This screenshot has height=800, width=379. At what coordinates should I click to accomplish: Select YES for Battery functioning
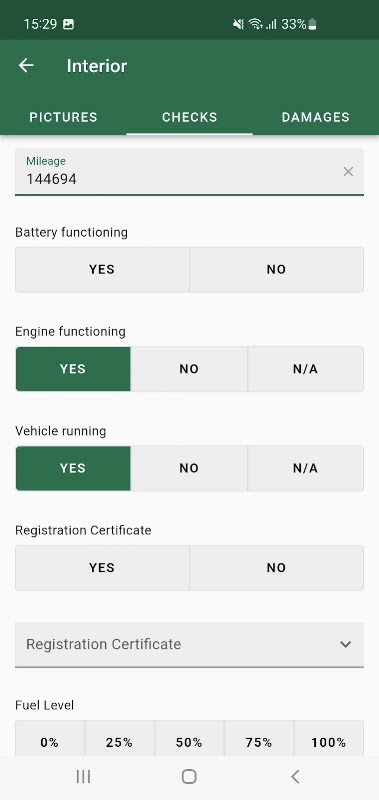click(x=102, y=270)
